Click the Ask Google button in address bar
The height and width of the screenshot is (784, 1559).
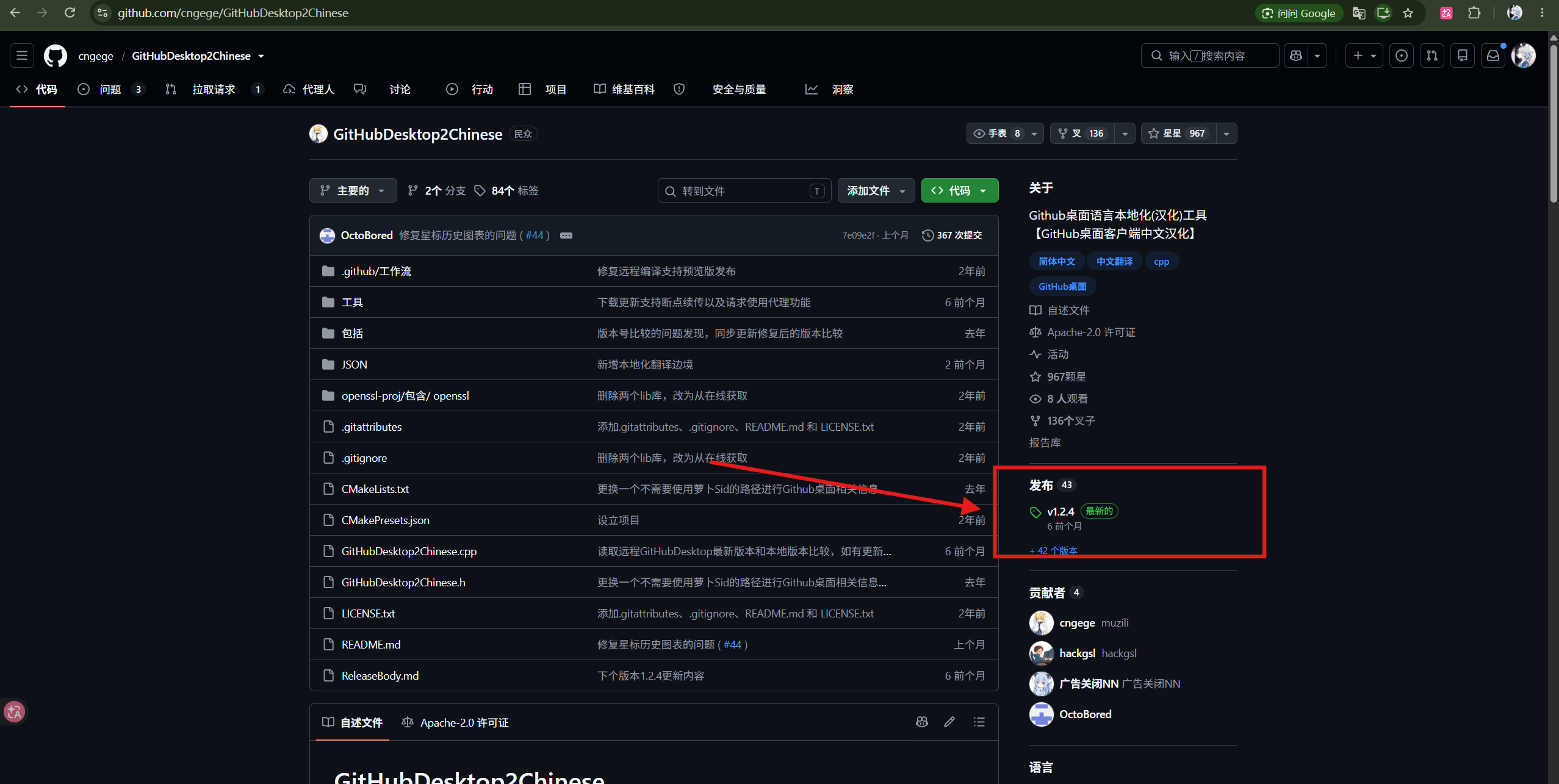click(x=1298, y=13)
